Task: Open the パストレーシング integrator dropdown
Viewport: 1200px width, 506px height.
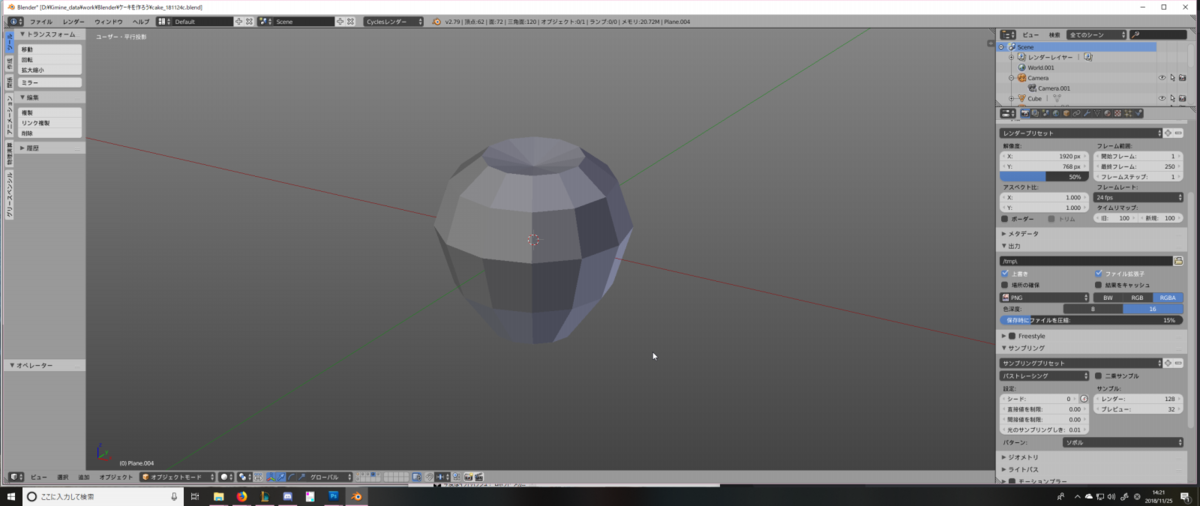Action: pos(1044,376)
